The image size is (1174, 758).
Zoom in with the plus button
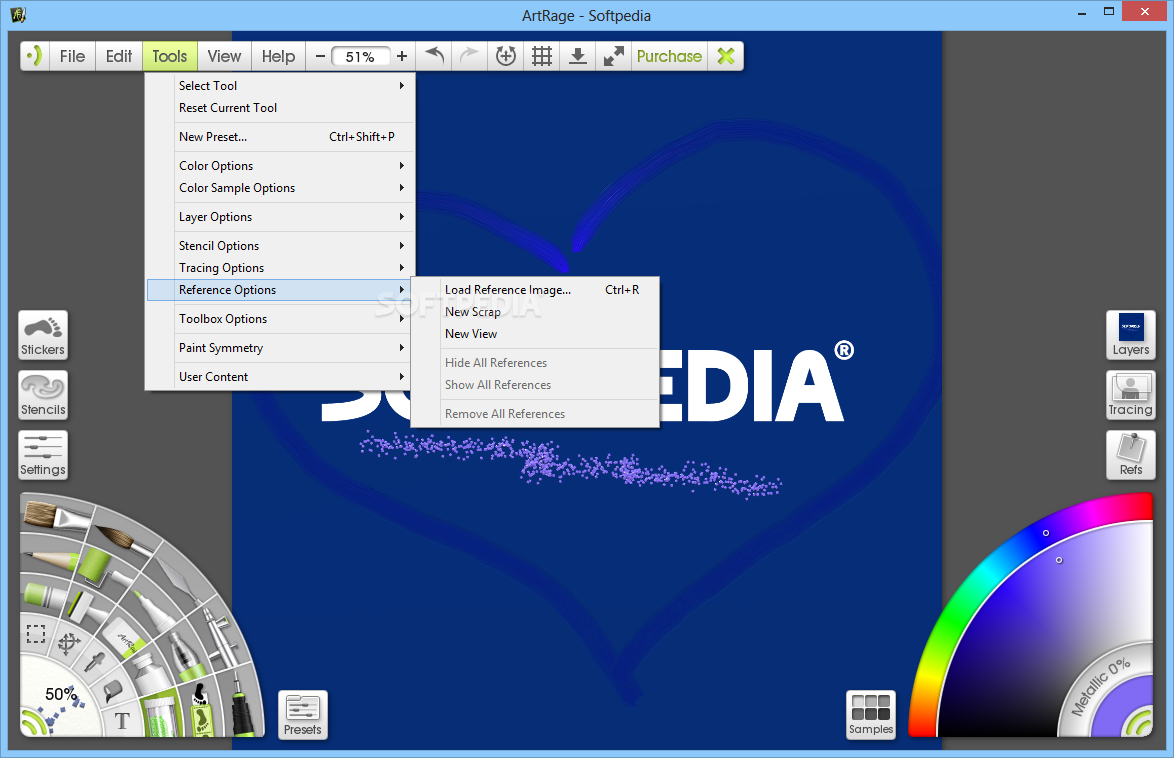coord(402,56)
